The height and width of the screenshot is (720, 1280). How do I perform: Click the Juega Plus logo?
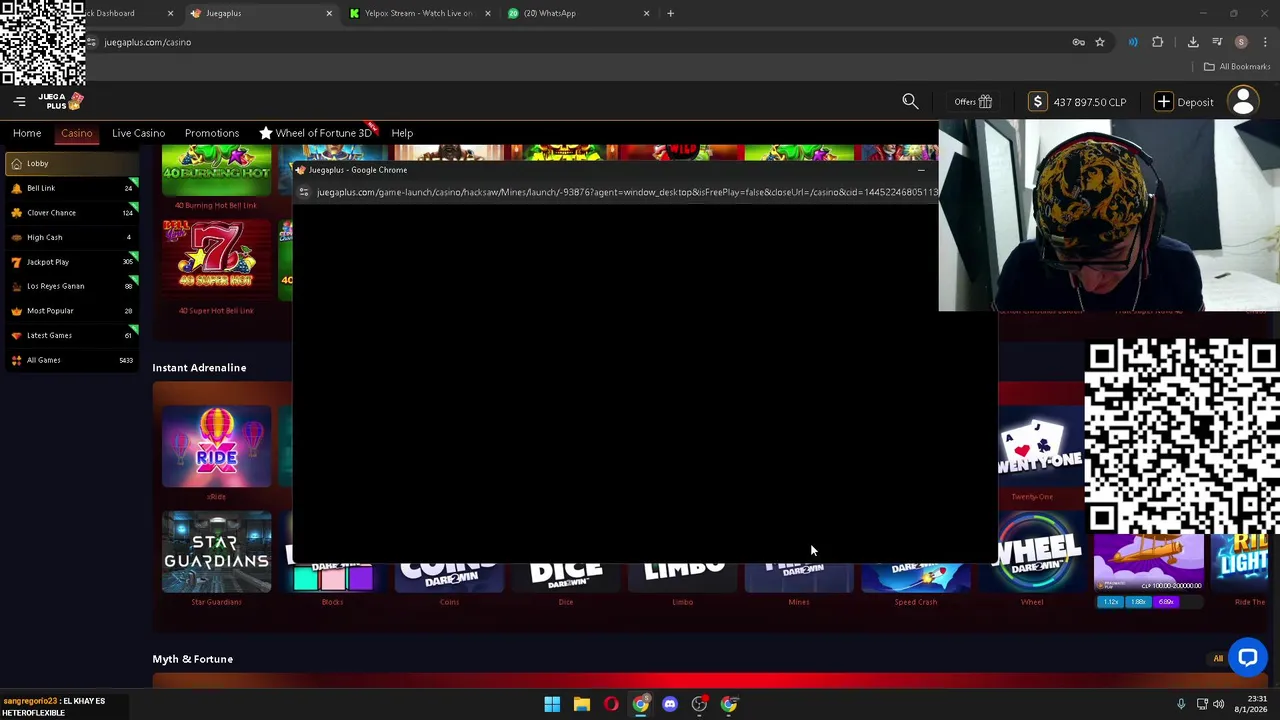pyautogui.click(x=60, y=101)
